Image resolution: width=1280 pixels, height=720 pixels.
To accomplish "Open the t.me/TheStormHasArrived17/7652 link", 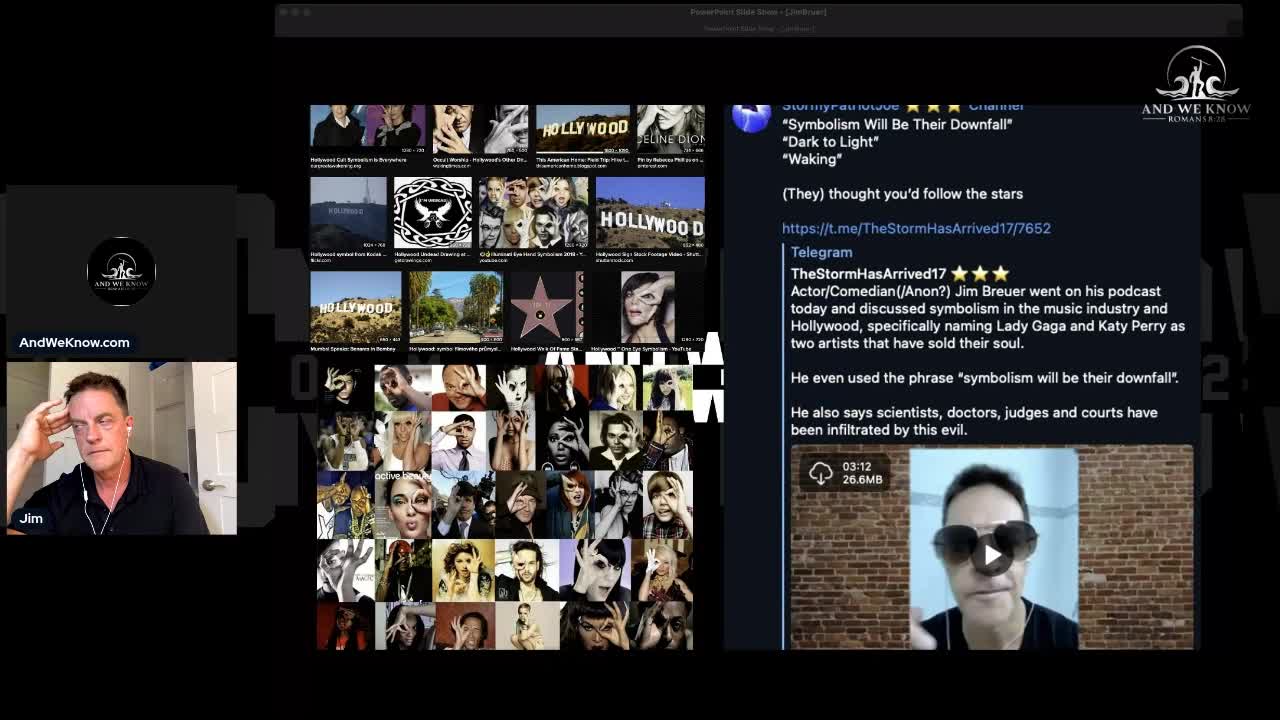I will [x=916, y=228].
